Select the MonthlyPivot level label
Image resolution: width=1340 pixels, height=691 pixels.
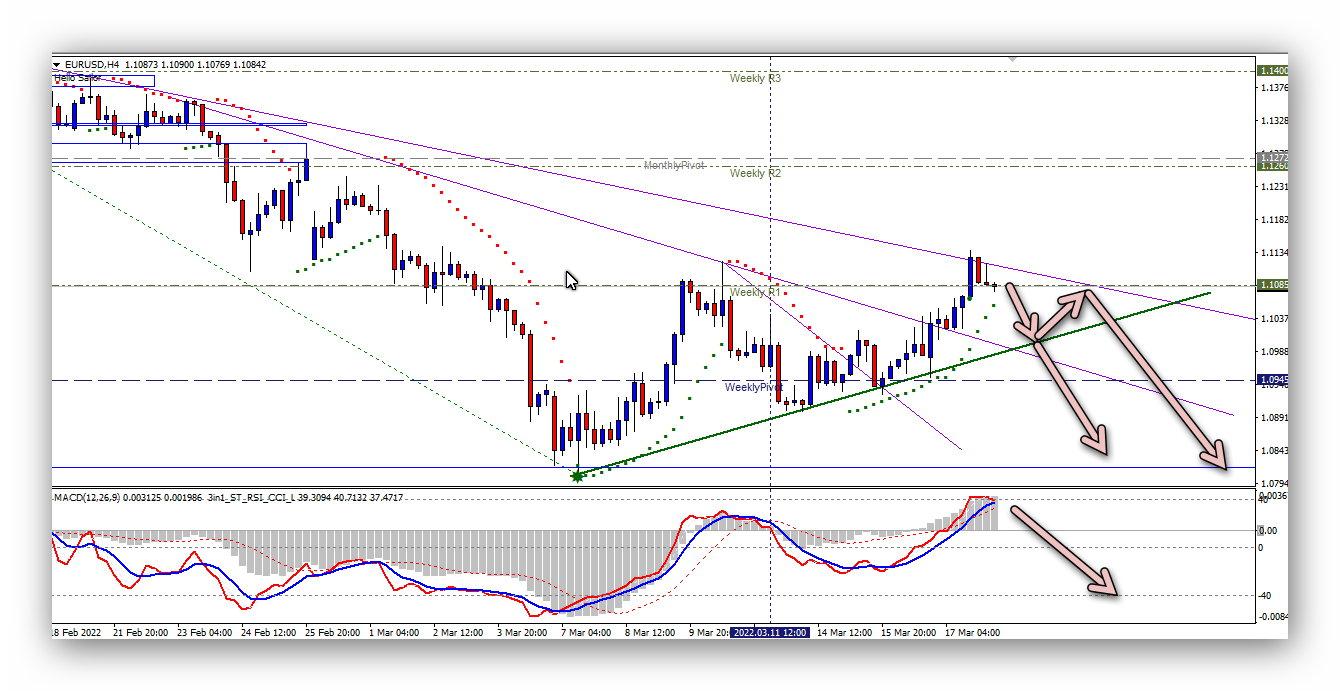tap(674, 165)
